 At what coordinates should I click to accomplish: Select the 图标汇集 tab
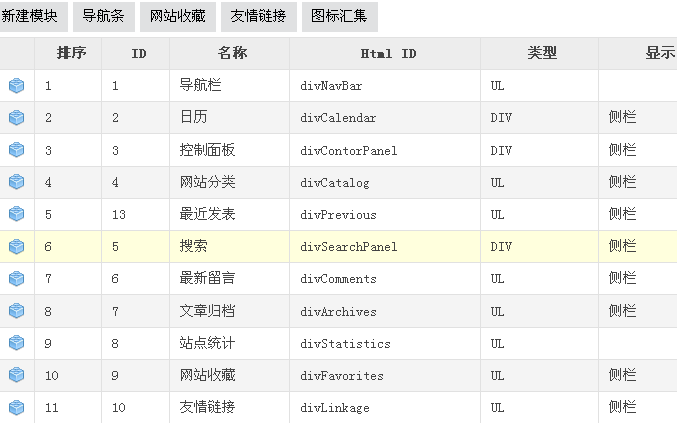[x=339, y=16]
